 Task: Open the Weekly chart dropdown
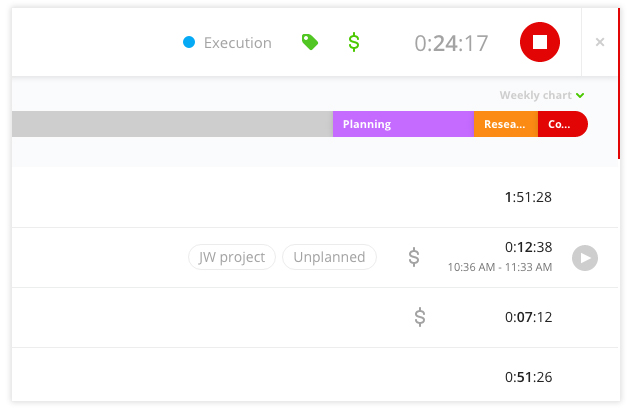pyautogui.click(x=542, y=96)
